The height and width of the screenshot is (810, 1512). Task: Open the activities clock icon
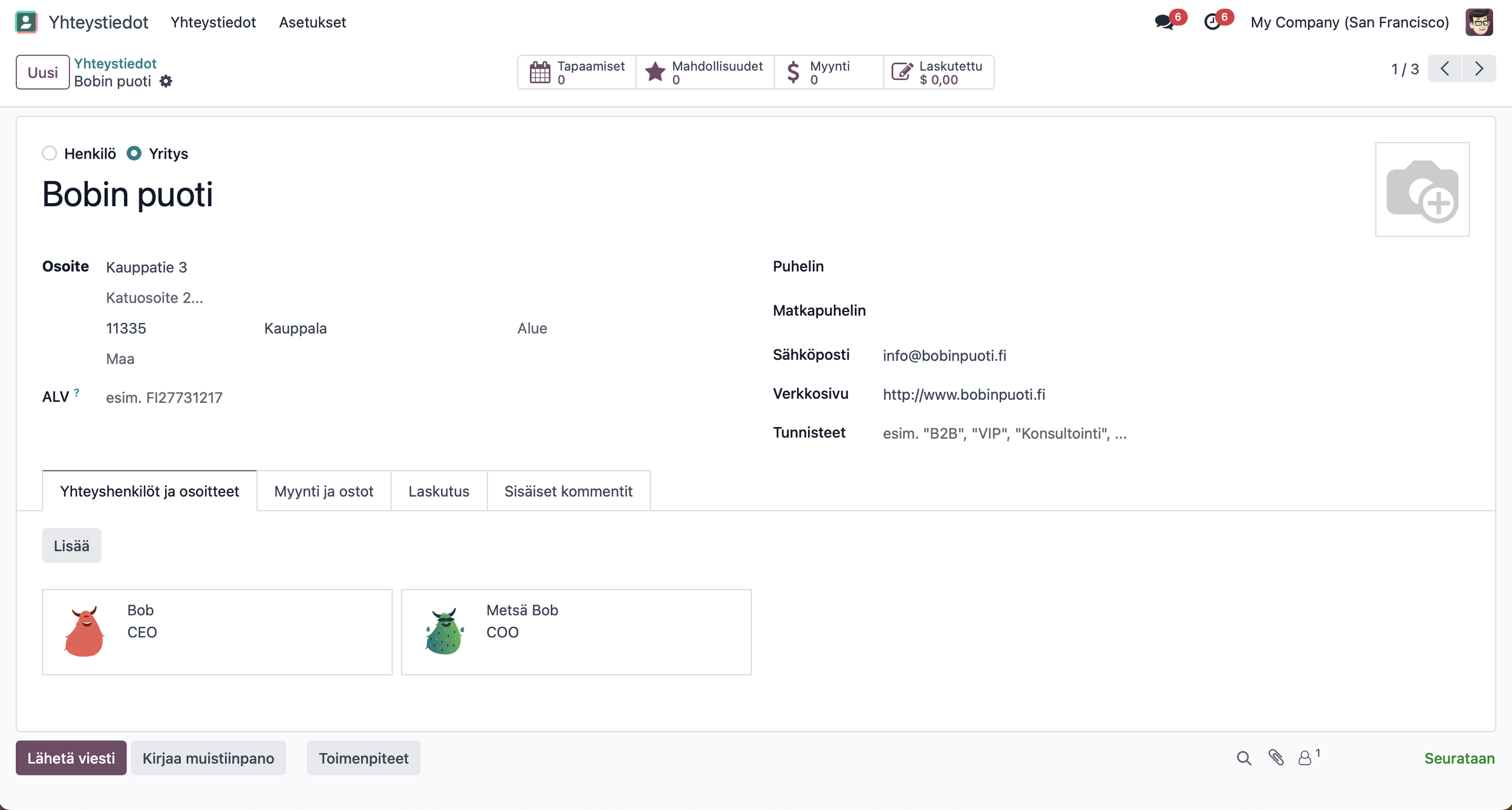[x=1213, y=22]
